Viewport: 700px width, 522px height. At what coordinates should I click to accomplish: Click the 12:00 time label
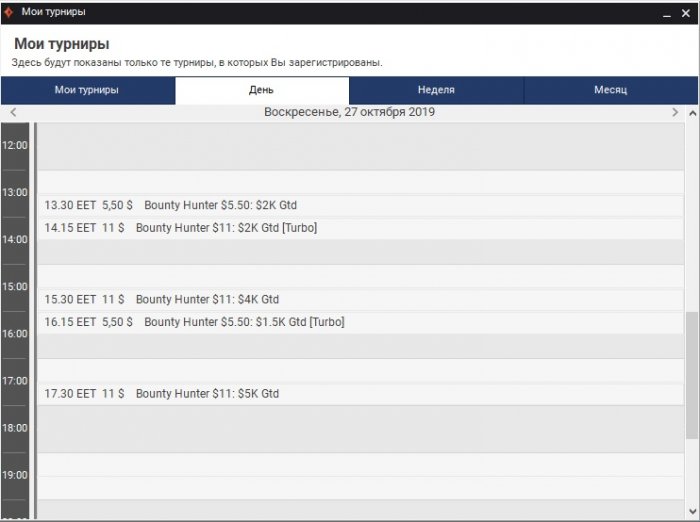(x=15, y=145)
